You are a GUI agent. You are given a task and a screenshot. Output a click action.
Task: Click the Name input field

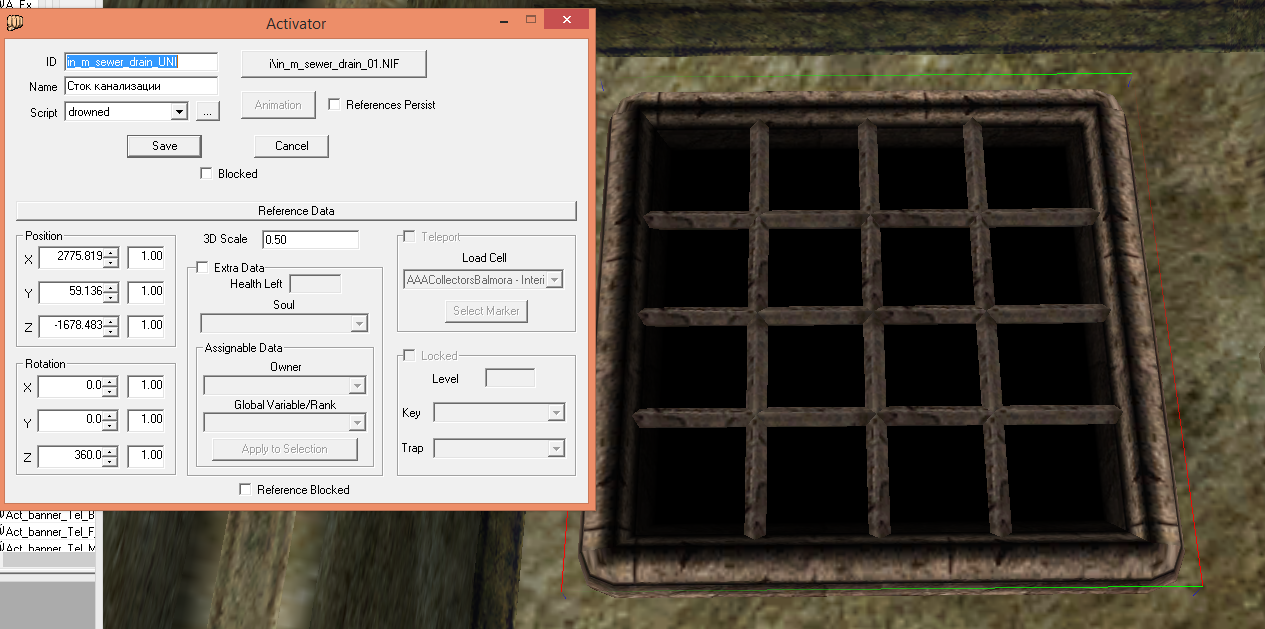pyautogui.click(x=141, y=87)
